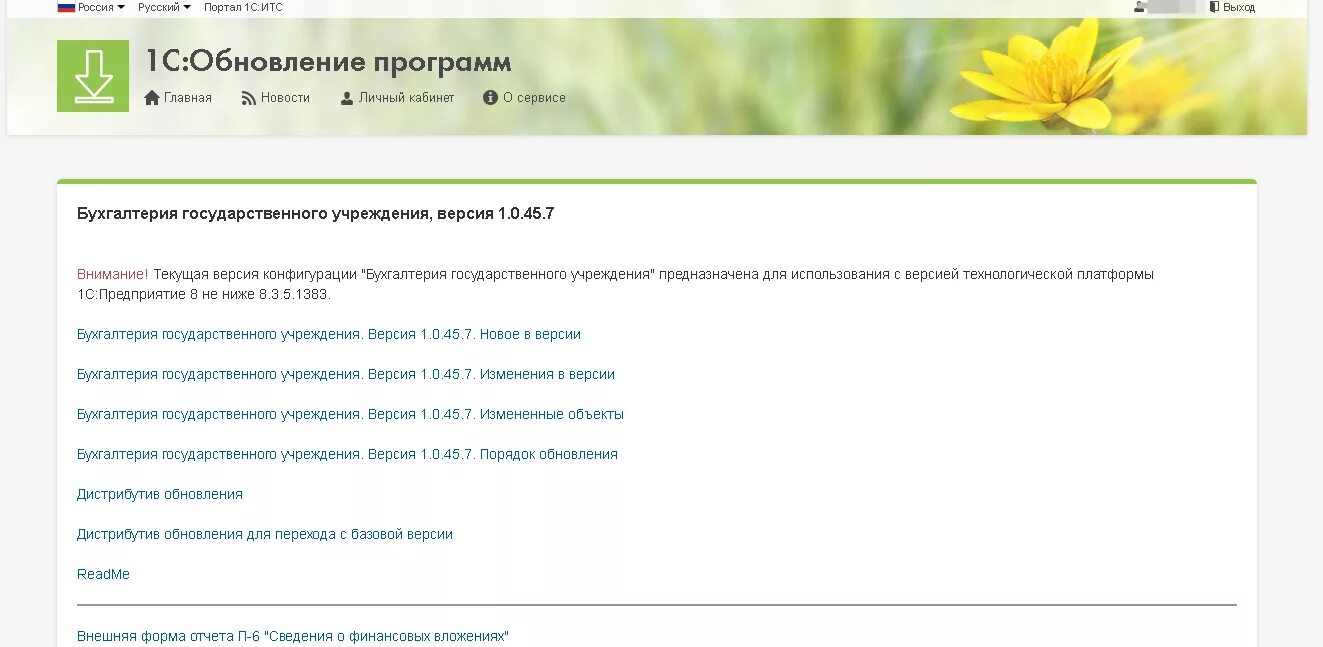This screenshot has width=1323, height=647.
Task: Click the red Внимание! warning text
Action: coord(112,274)
